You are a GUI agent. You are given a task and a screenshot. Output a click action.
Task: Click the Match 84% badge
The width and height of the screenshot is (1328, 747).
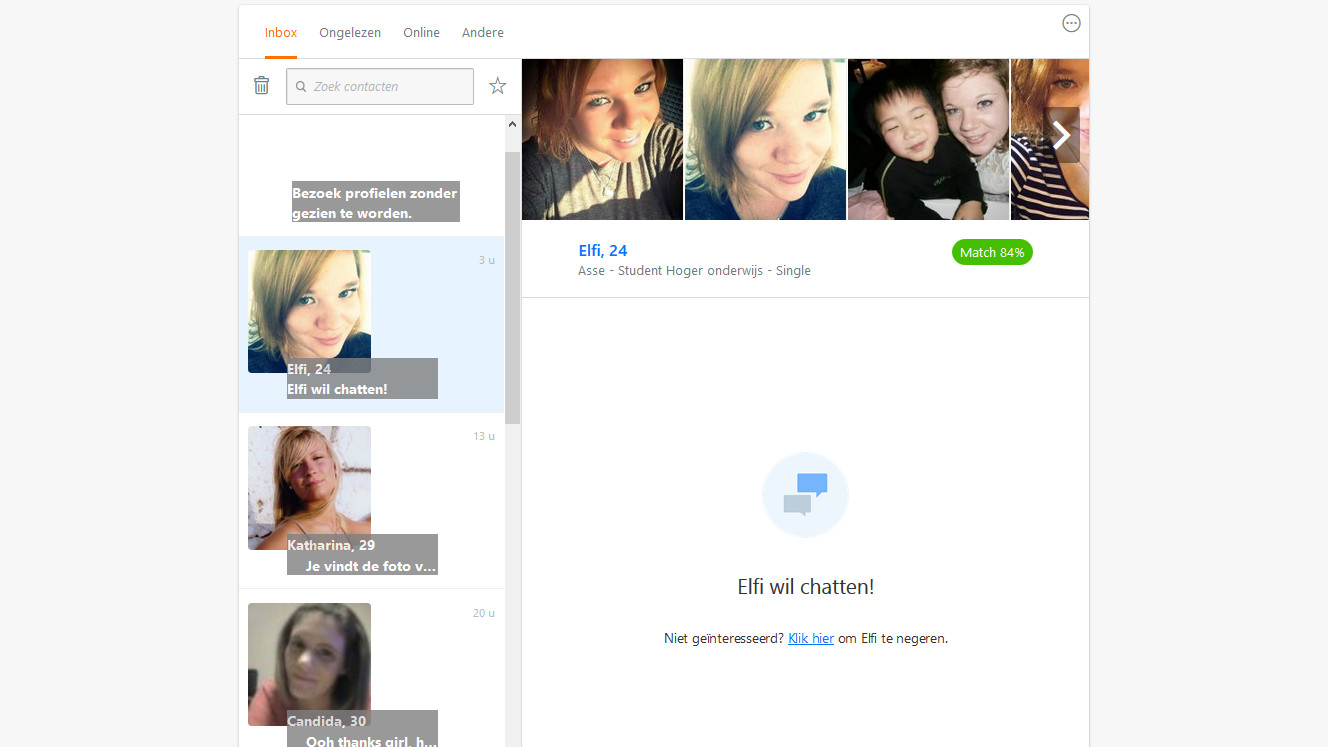pos(991,252)
